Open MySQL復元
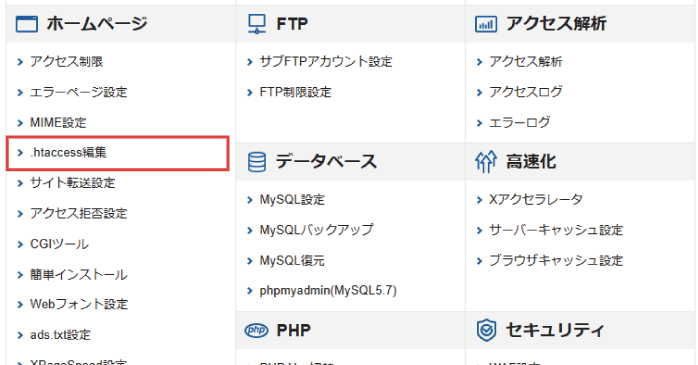This screenshot has width=698, height=365. [x=292, y=260]
